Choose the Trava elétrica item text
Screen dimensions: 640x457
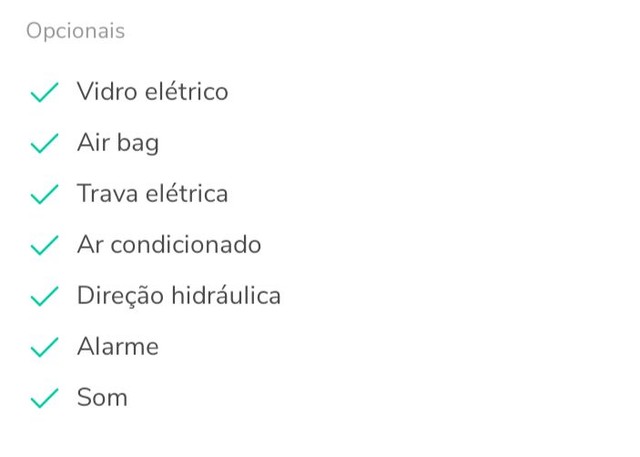(x=152, y=194)
